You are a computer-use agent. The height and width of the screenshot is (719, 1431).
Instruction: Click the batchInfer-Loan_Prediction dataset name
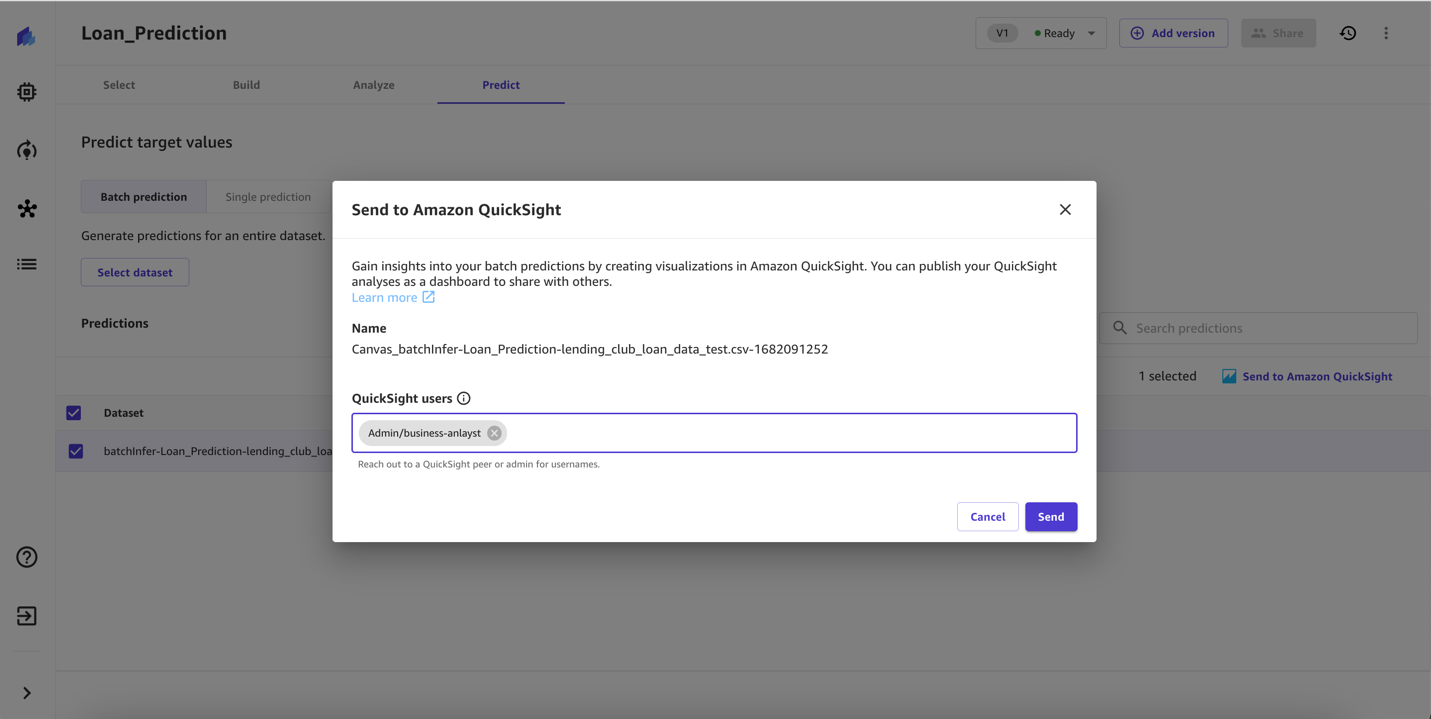[x=218, y=451]
